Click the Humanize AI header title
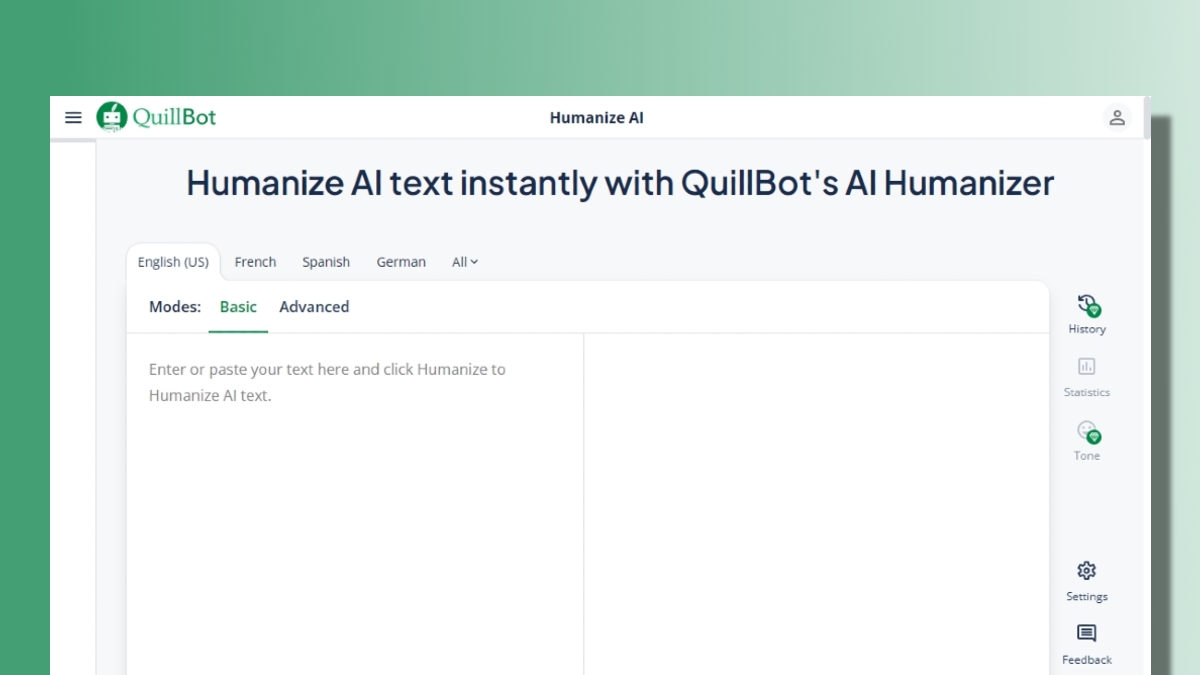1200x675 pixels. [596, 117]
